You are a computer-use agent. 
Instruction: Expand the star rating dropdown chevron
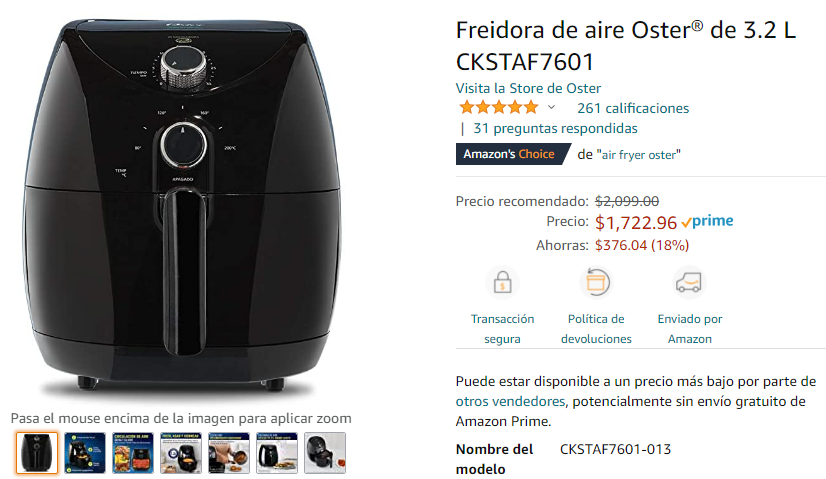click(551, 107)
